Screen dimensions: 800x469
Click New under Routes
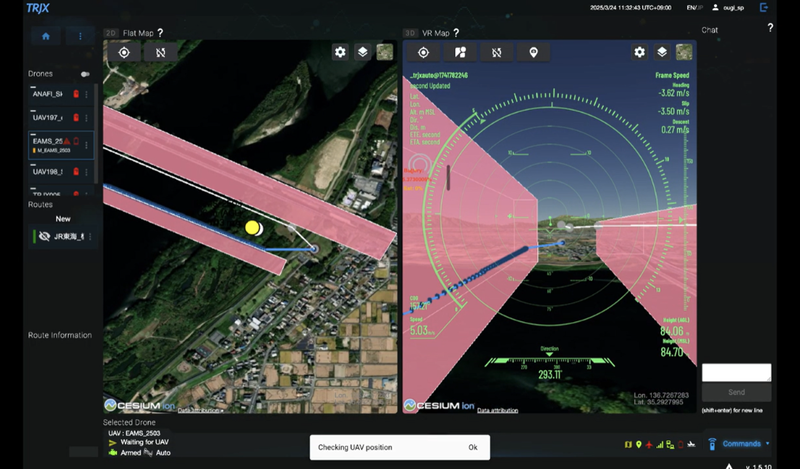[x=63, y=219]
